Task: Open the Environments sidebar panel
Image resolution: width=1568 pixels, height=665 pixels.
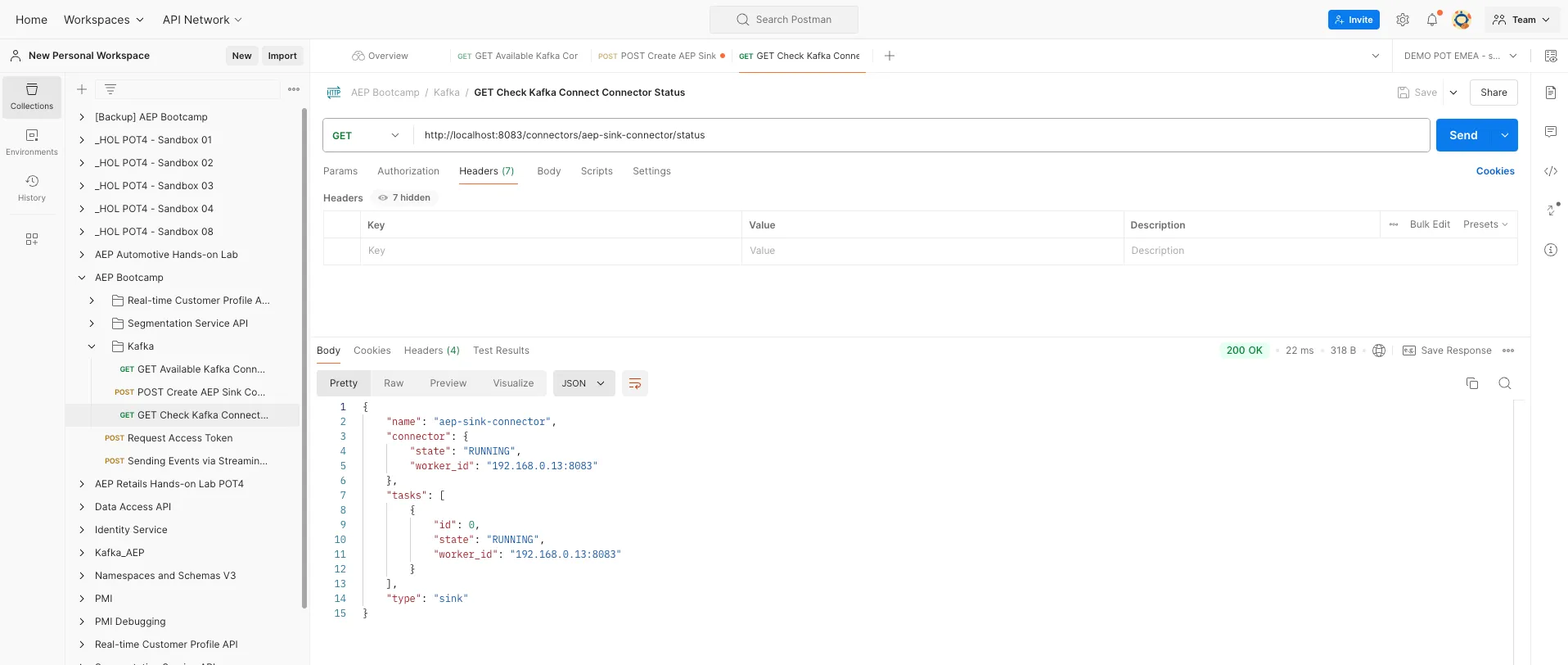Action: (32, 142)
